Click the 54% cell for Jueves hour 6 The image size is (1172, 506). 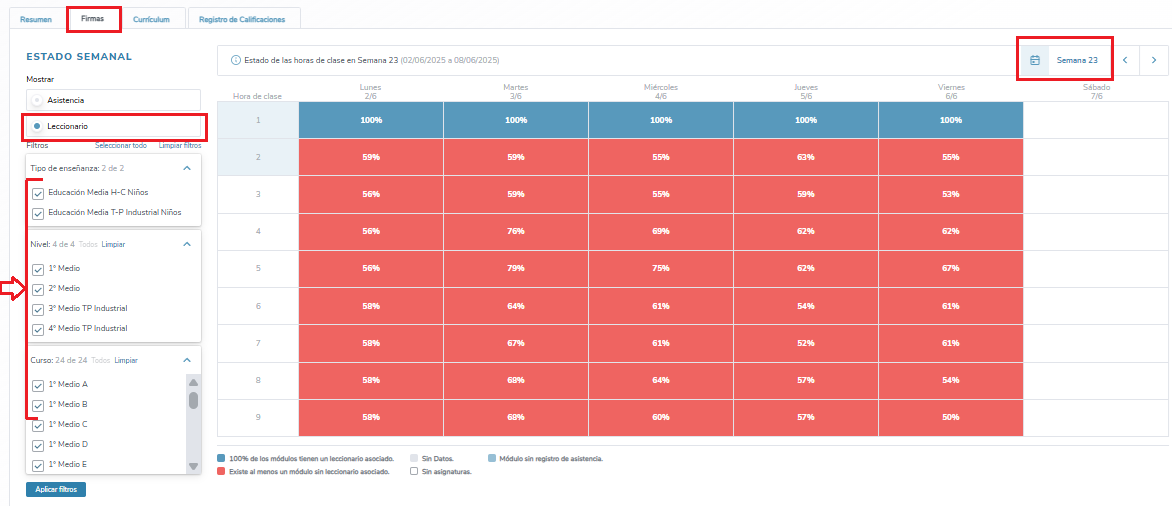[806, 306]
